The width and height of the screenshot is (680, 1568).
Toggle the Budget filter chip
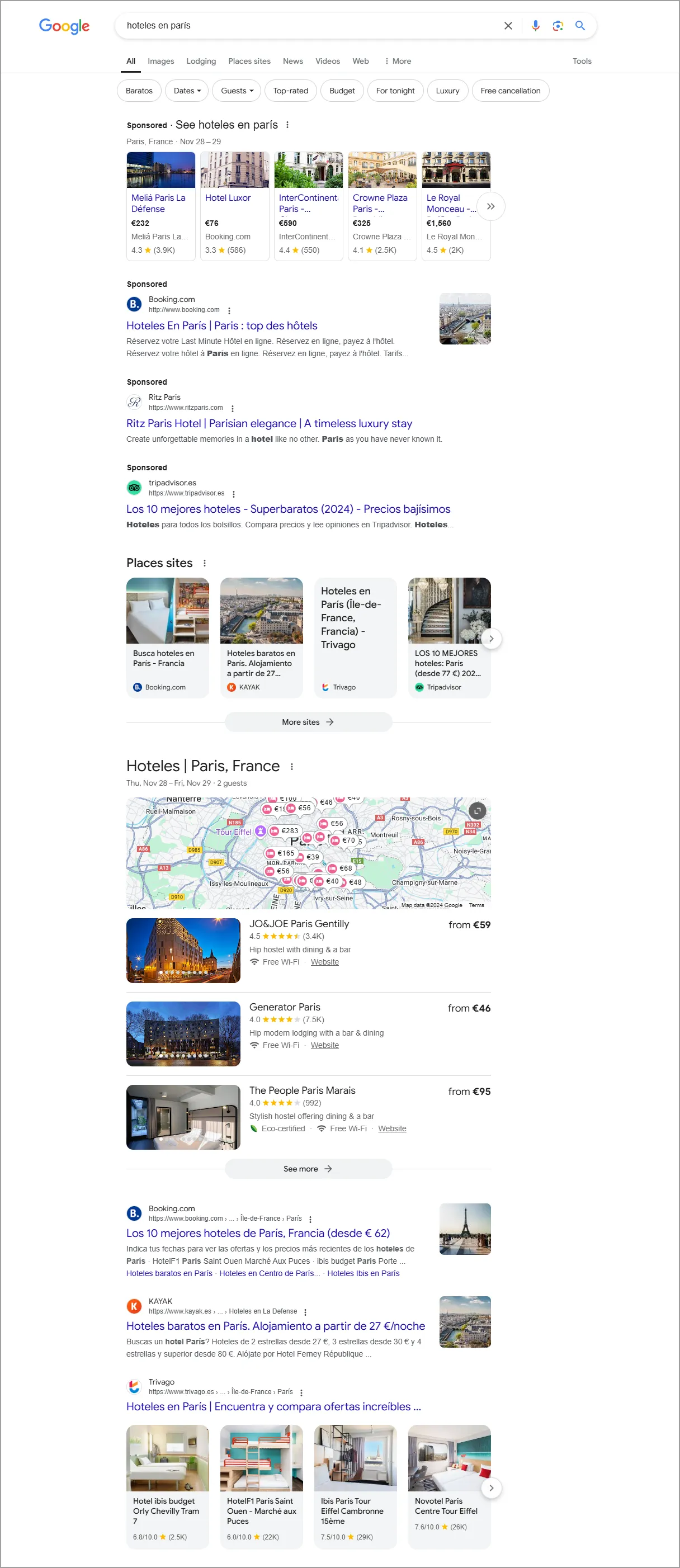click(x=342, y=91)
